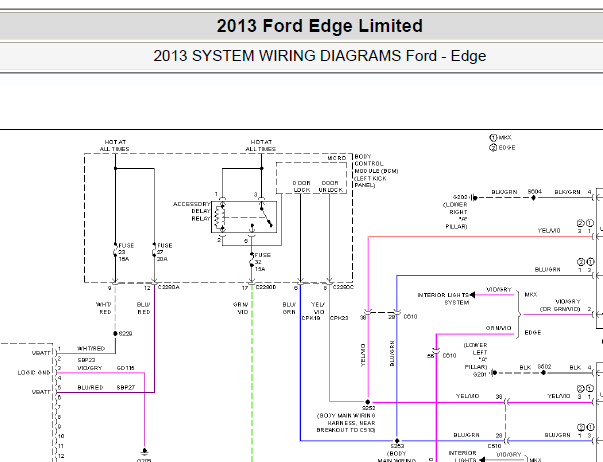This screenshot has width=603, height=462.
Task: Select circuit code "SBP27"
Action: [x=126, y=387]
